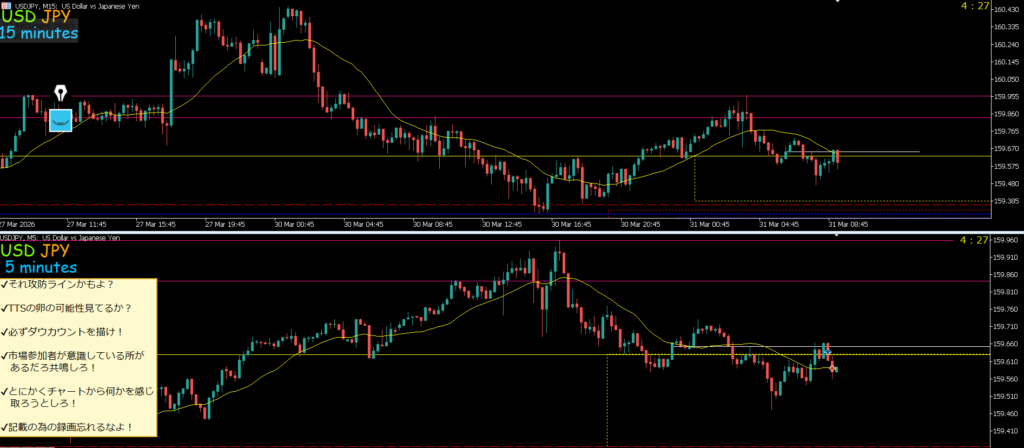Activate the USDJPY, M5 chart title
The width and height of the screenshot is (1024, 448).
[x=62, y=238]
